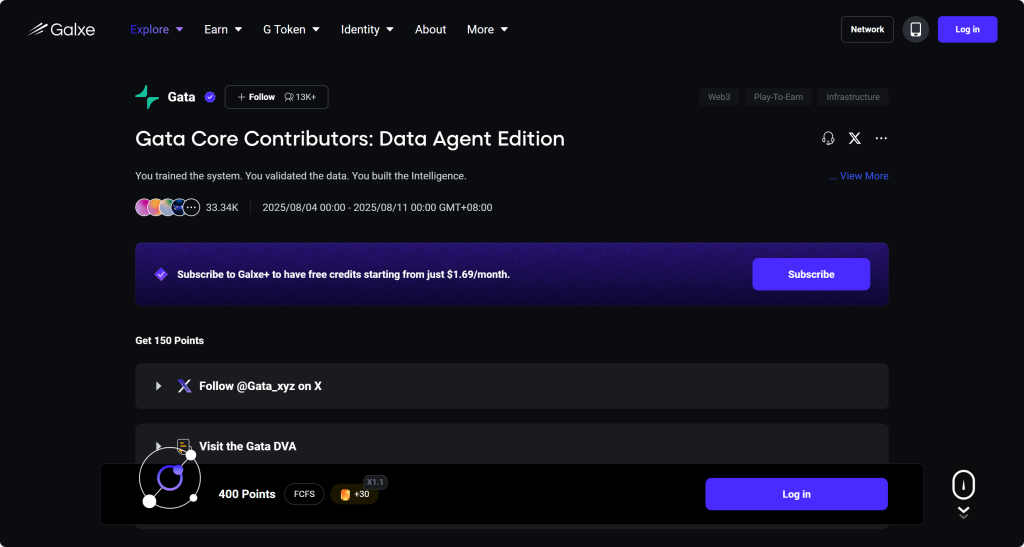1024x547 pixels.
Task: Open the Earn dropdown menu
Action: [223, 29]
